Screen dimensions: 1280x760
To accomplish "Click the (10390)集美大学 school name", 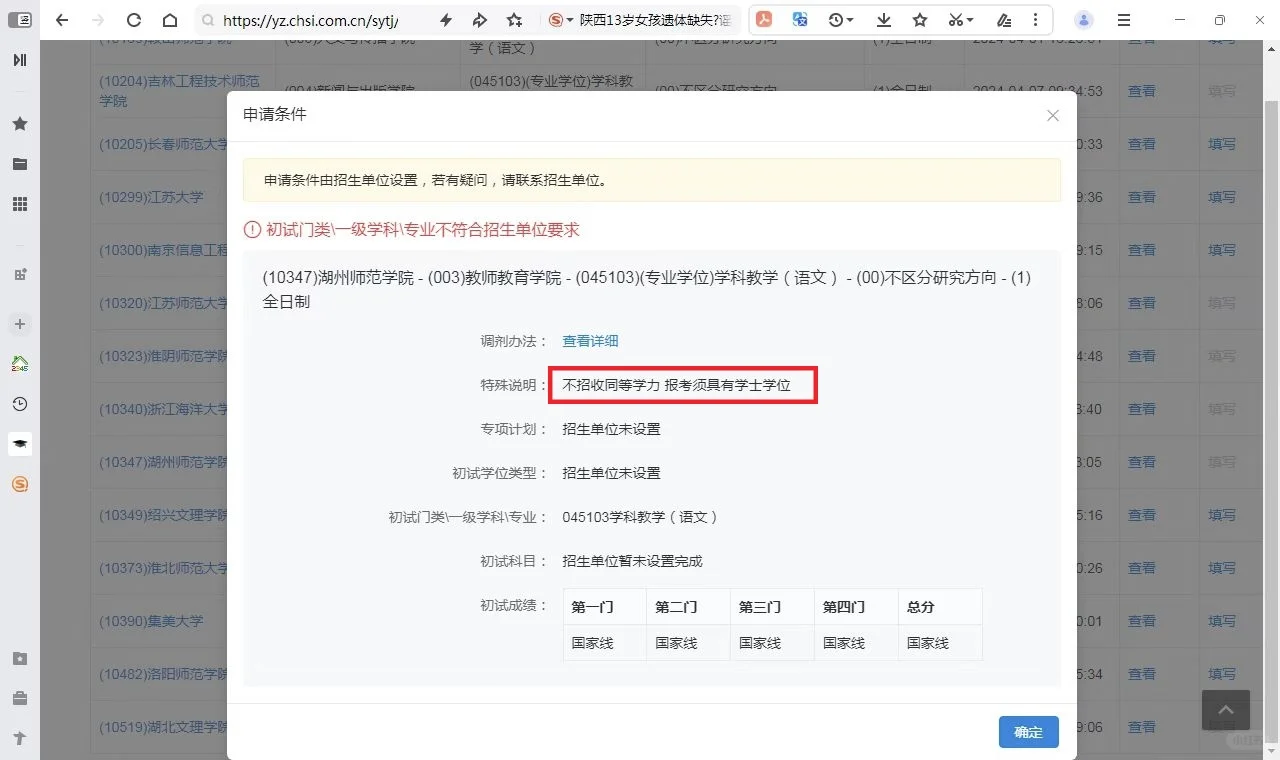I will (x=151, y=621).
